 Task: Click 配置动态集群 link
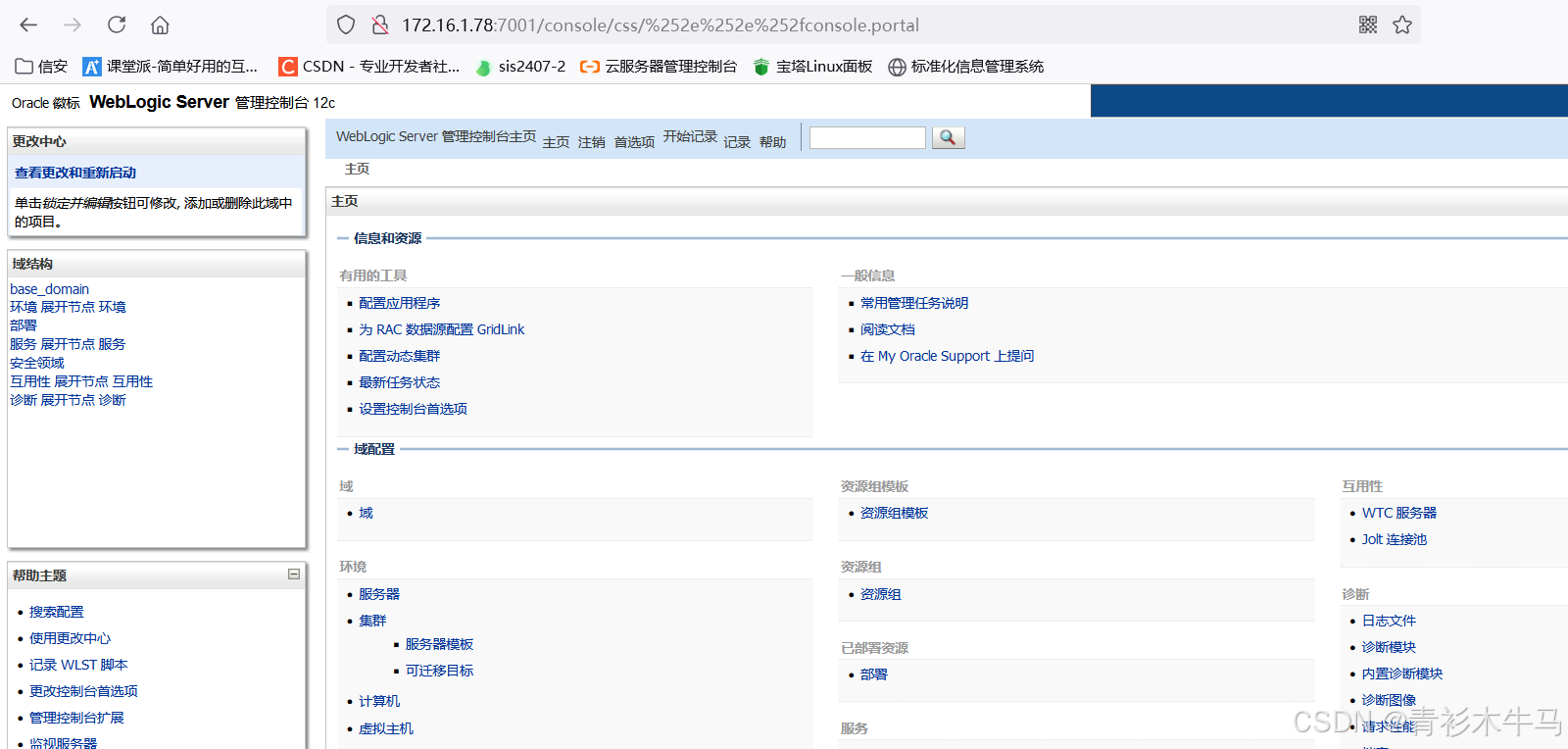click(x=400, y=356)
